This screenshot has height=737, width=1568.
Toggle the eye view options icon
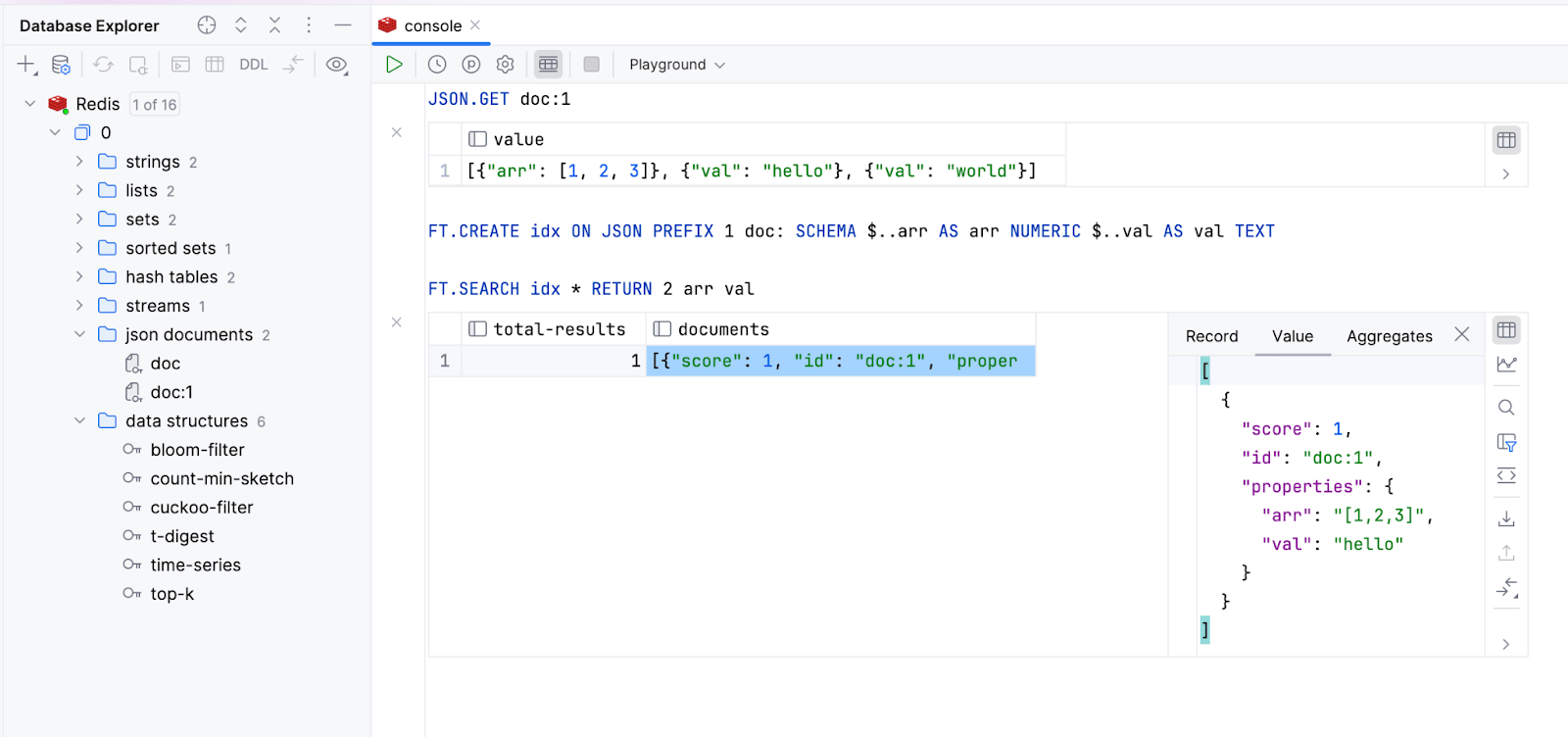click(x=336, y=65)
